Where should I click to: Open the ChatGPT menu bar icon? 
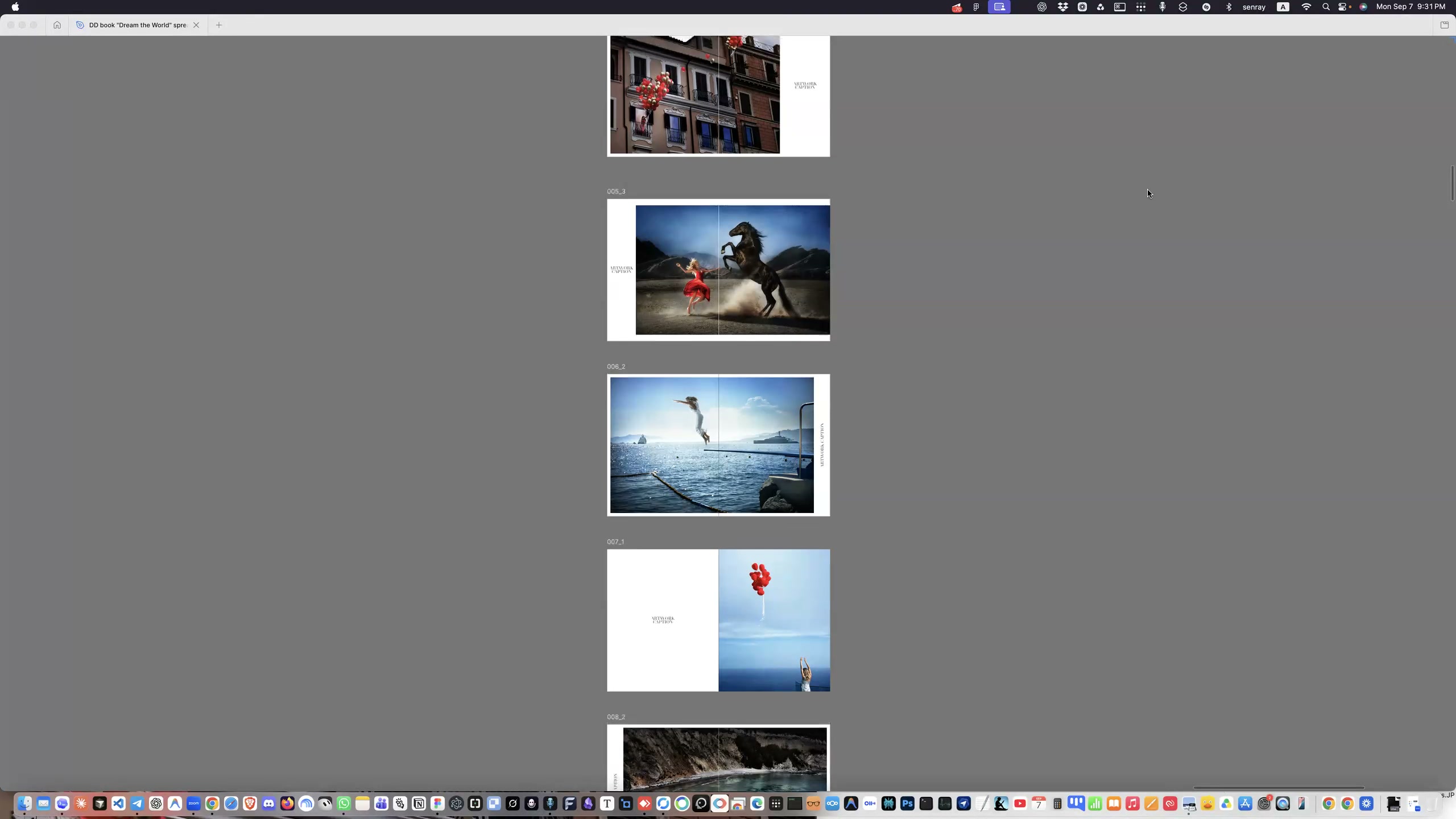(x=1041, y=7)
